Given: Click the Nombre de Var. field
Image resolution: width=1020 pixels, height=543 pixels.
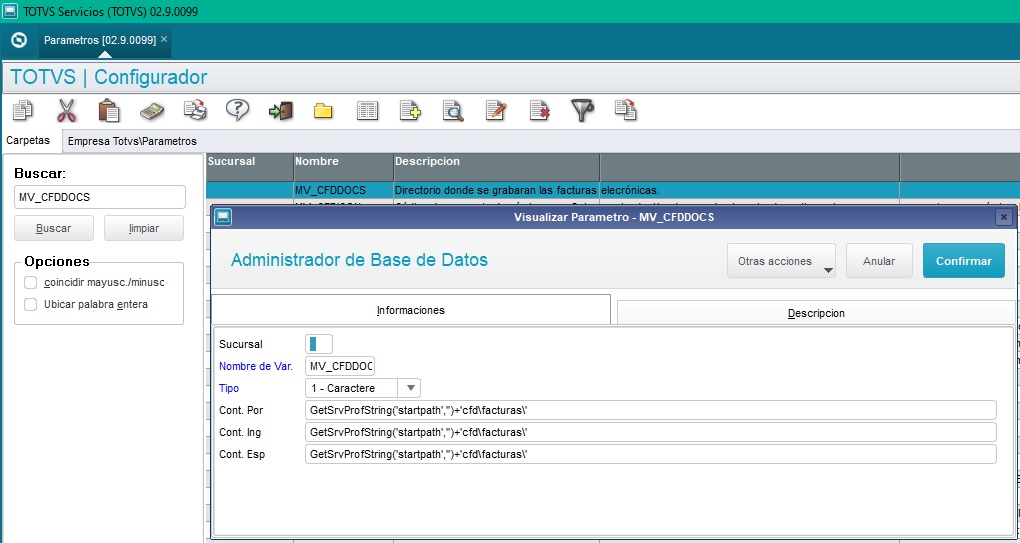Looking at the screenshot, I should tap(340, 366).
